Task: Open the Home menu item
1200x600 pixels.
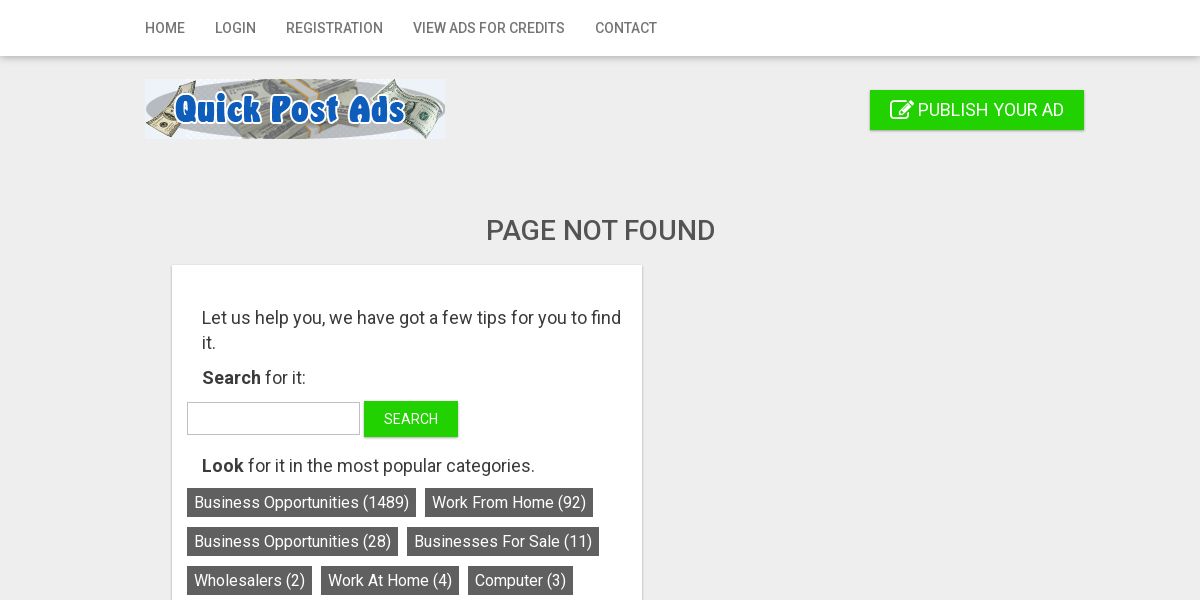Action: [x=165, y=28]
